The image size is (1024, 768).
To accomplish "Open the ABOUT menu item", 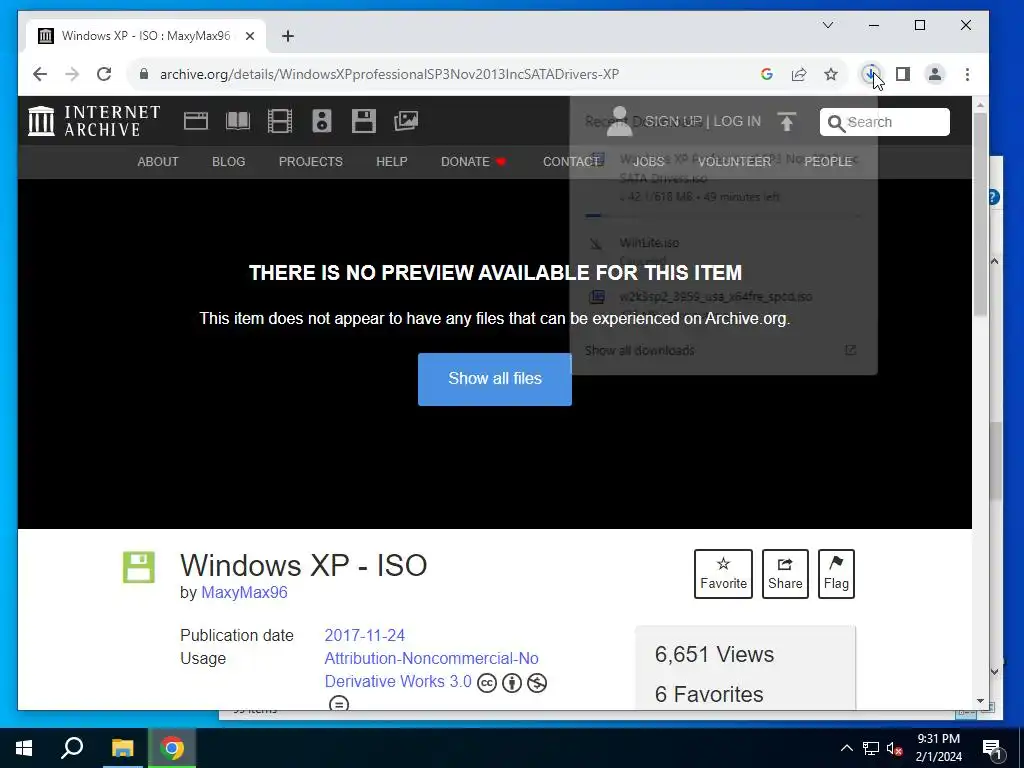I will (157, 162).
